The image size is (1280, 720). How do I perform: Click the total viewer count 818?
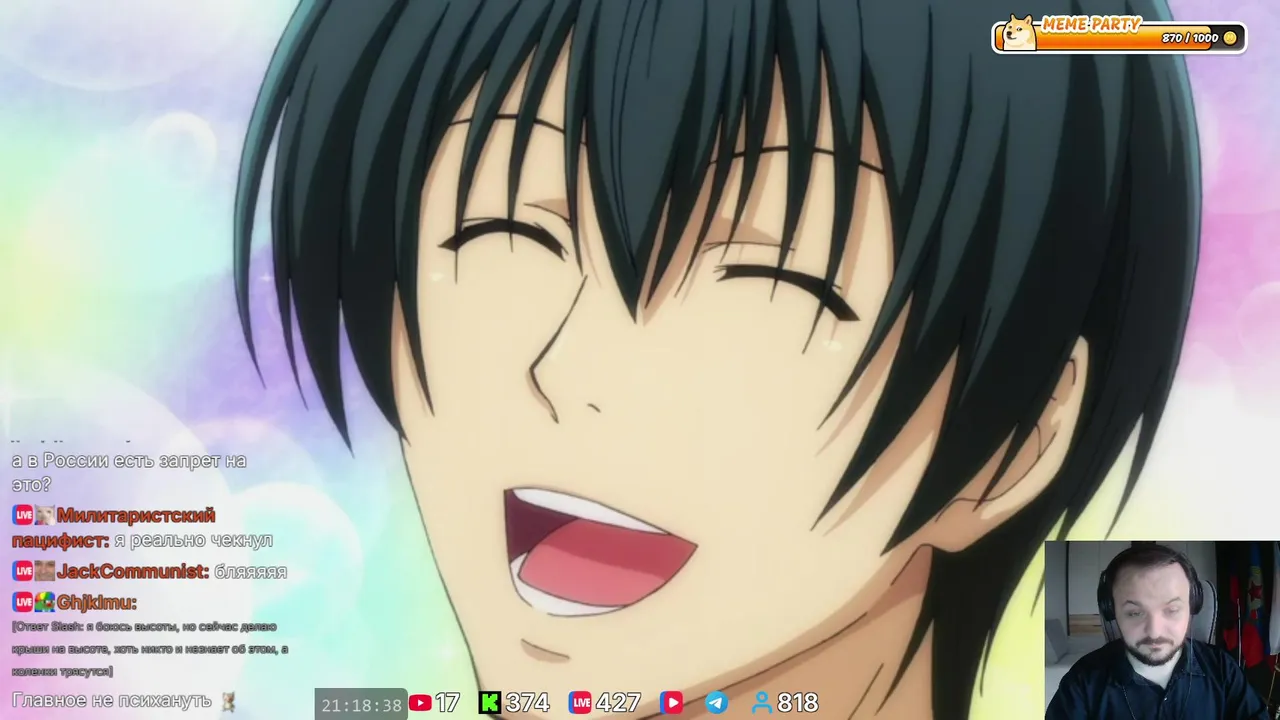798,703
